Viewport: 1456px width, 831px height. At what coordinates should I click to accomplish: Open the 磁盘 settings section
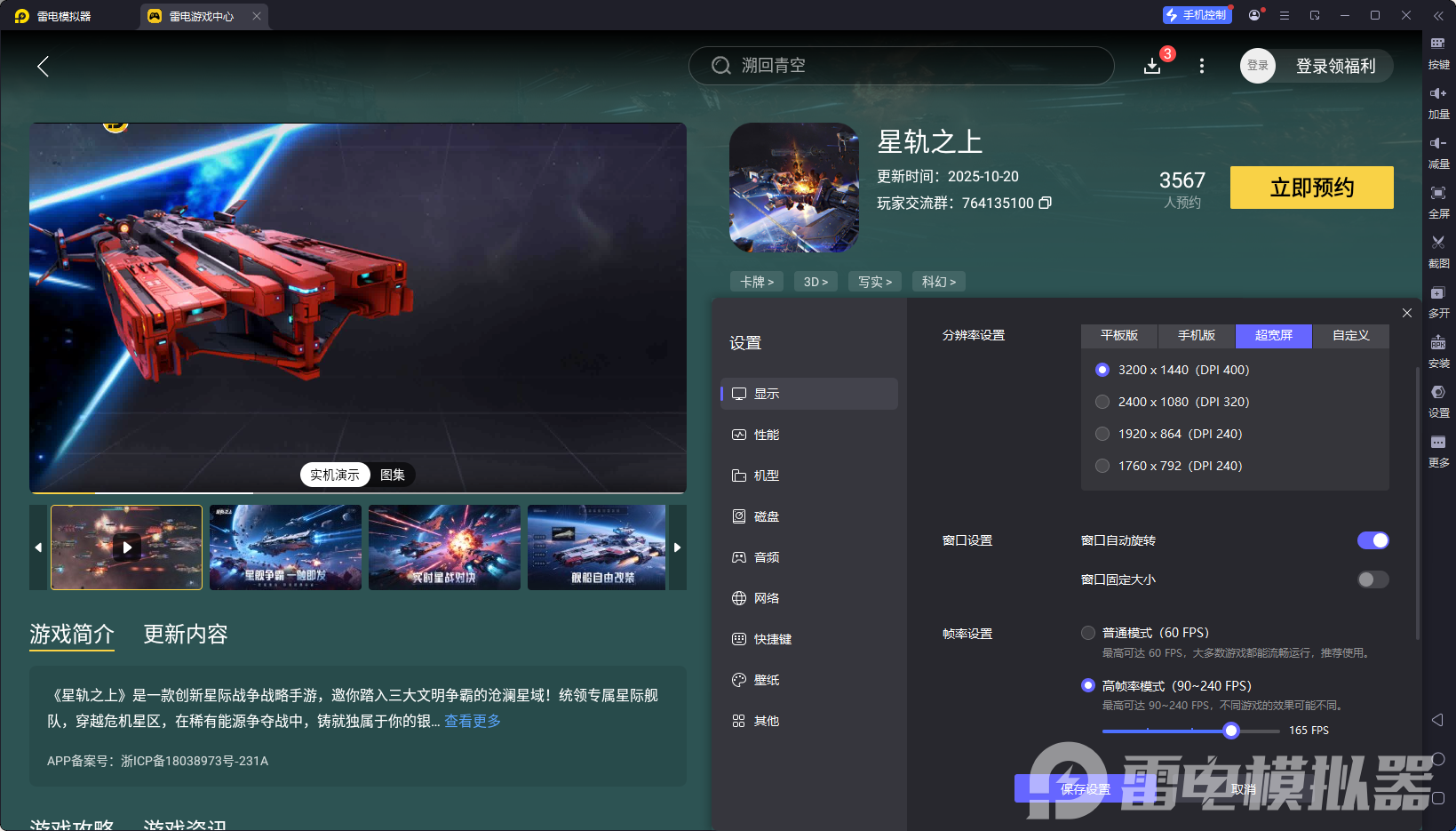[x=809, y=516]
